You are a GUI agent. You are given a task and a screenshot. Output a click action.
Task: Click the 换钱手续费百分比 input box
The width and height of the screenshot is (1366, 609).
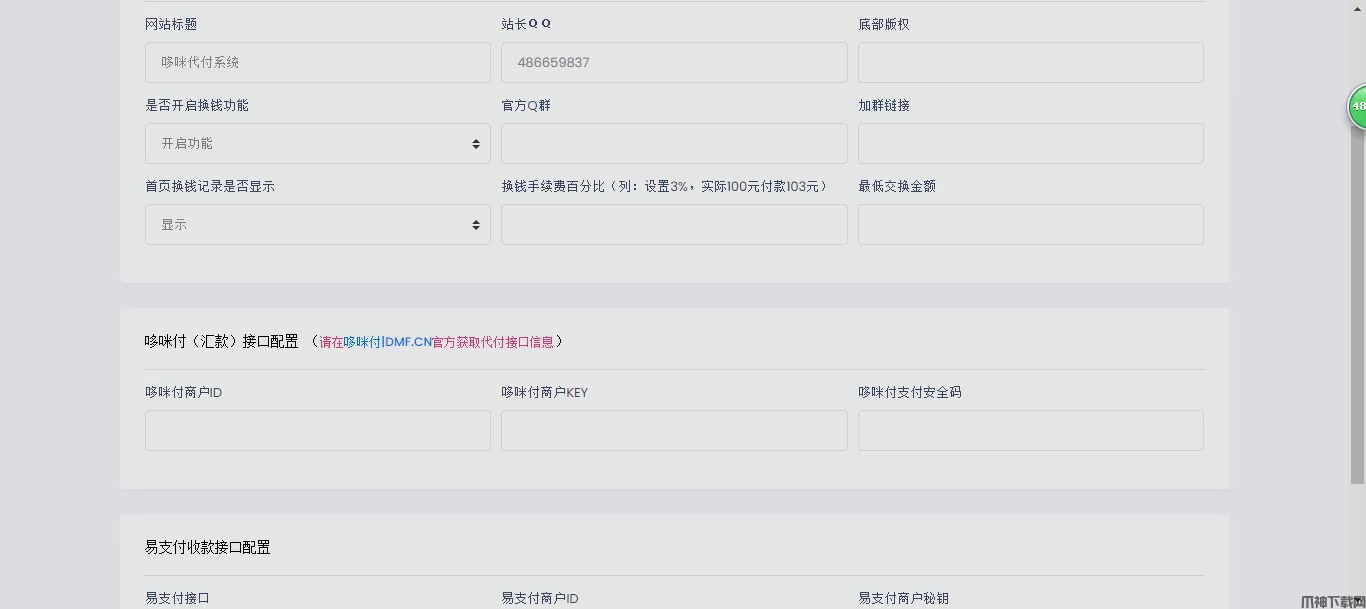pos(674,225)
